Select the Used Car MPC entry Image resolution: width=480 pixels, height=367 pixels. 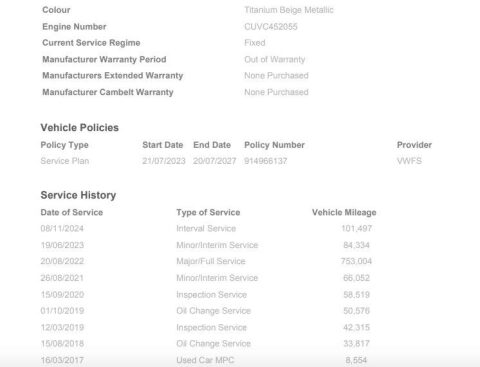pyautogui.click(x=205, y=360)
